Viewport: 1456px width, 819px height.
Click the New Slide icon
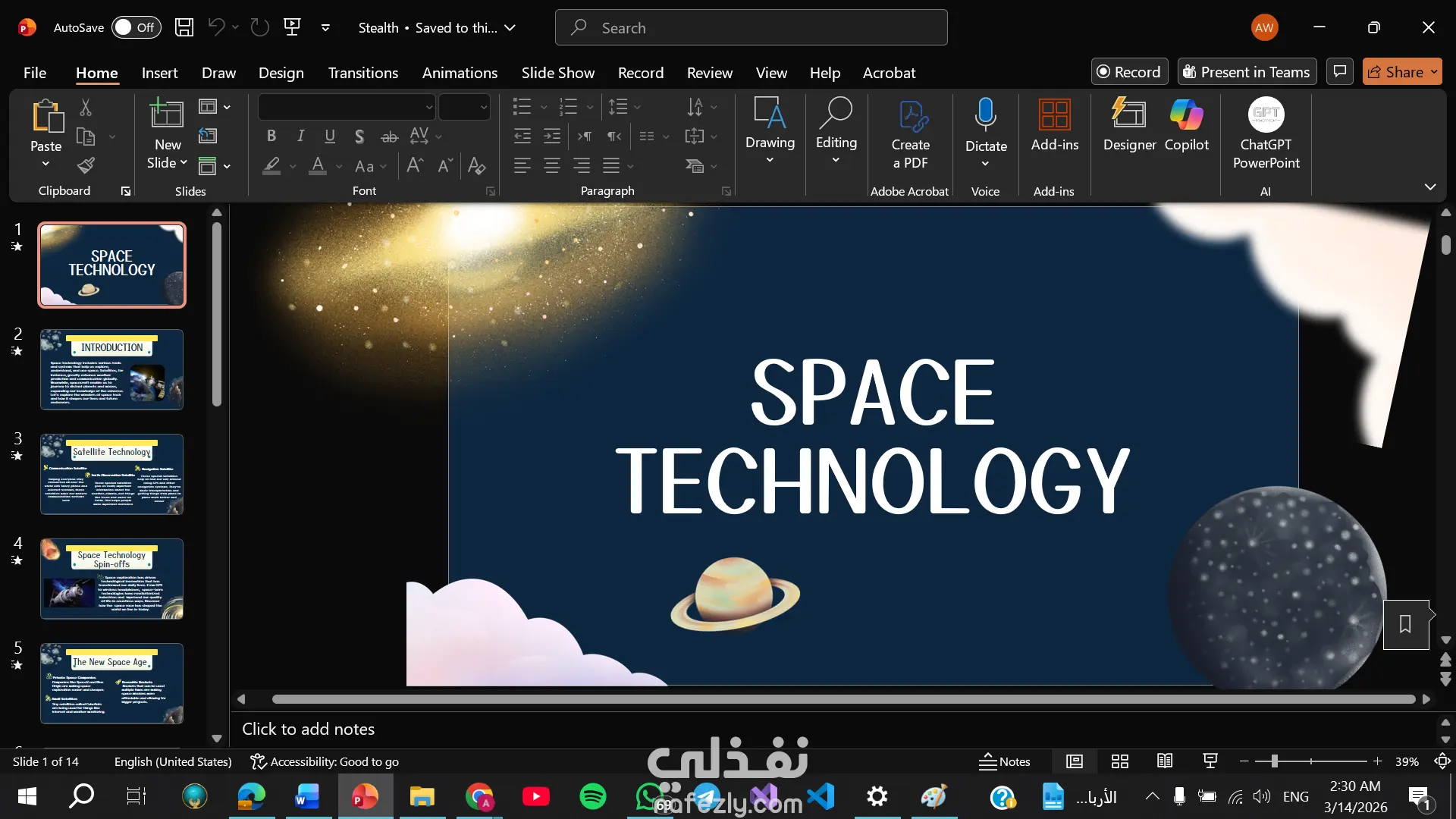pyautogui.click(x=167, y=114)
